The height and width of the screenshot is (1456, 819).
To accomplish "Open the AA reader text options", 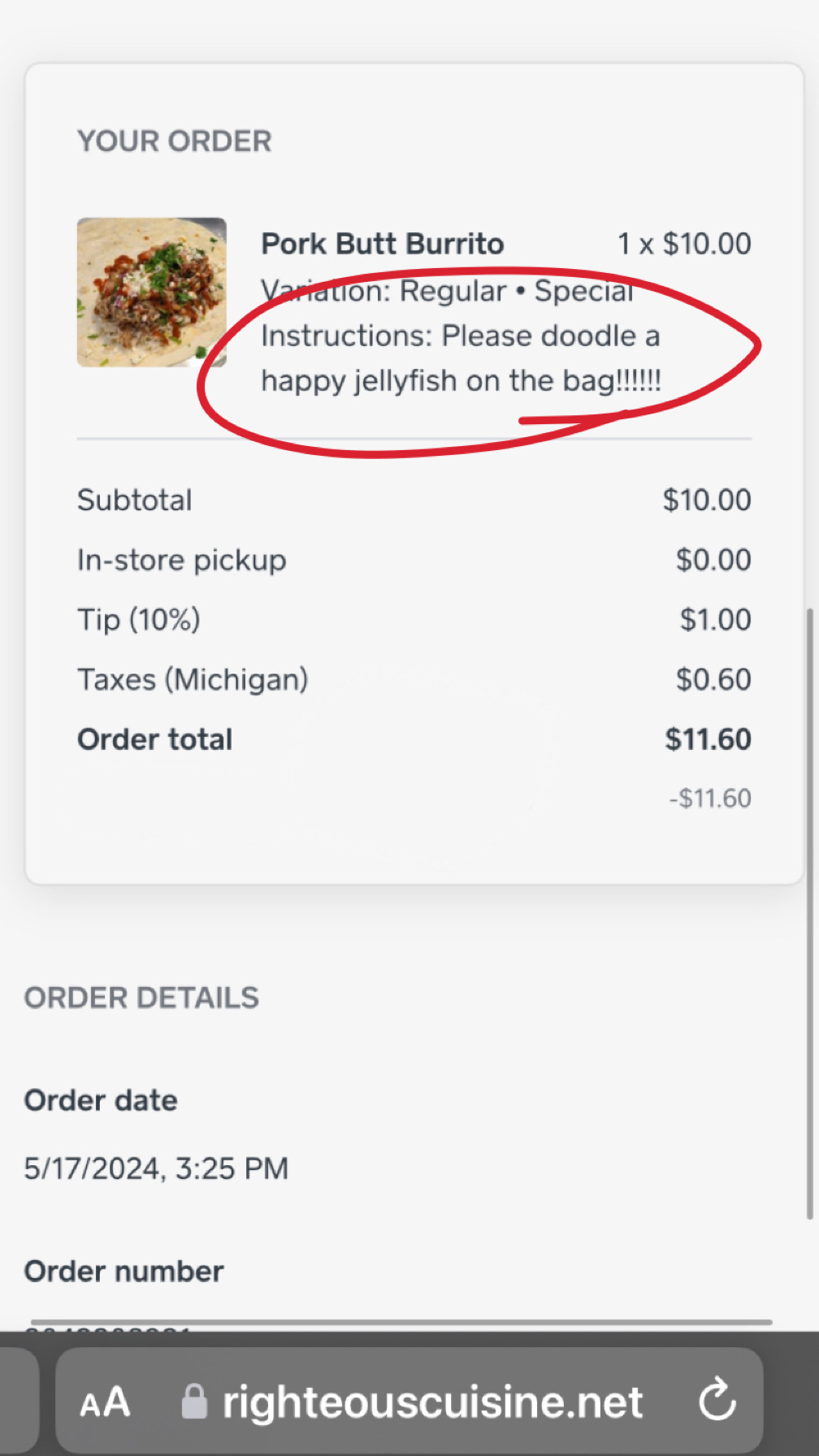I will (105, 1402).
